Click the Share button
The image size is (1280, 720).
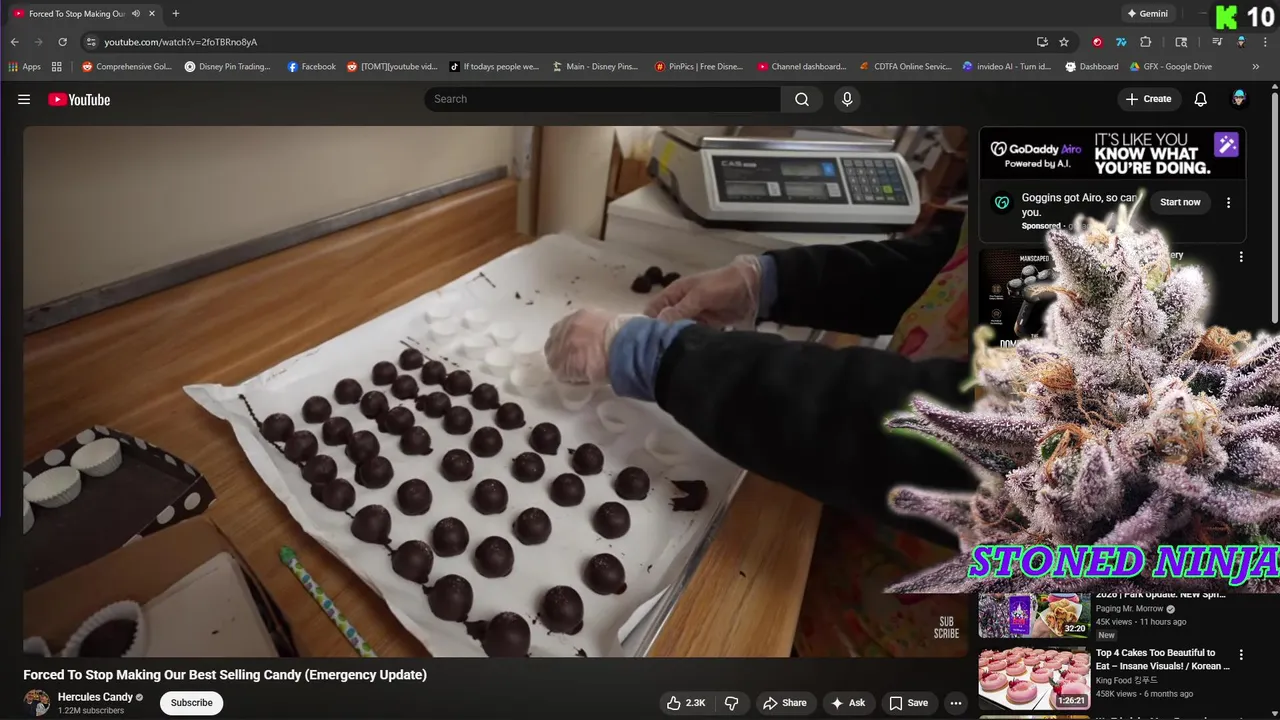(x=786, y=703)
